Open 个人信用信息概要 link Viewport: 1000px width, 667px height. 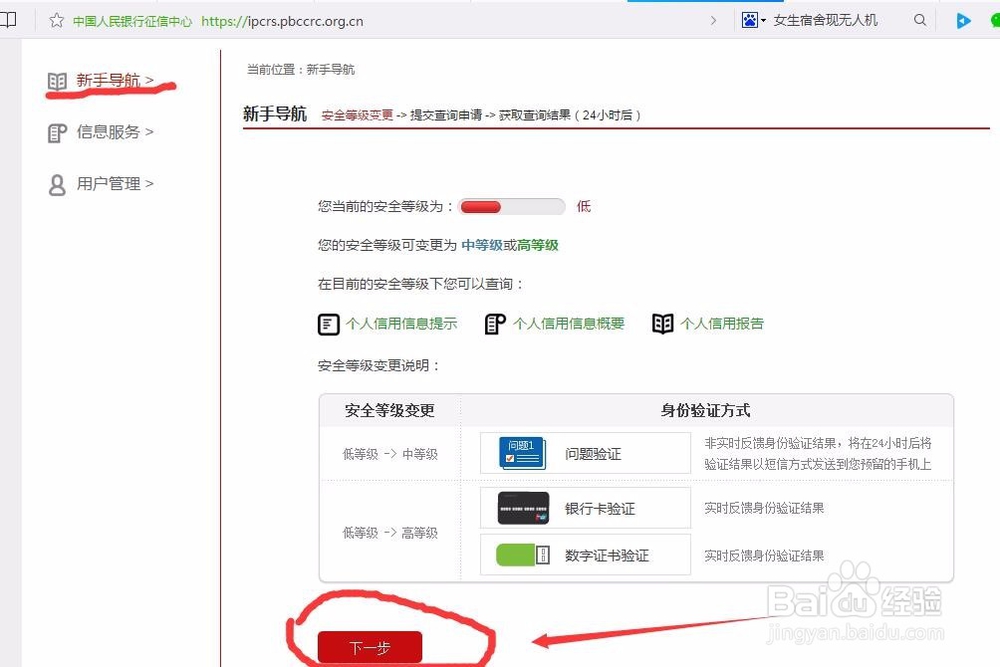569,324
